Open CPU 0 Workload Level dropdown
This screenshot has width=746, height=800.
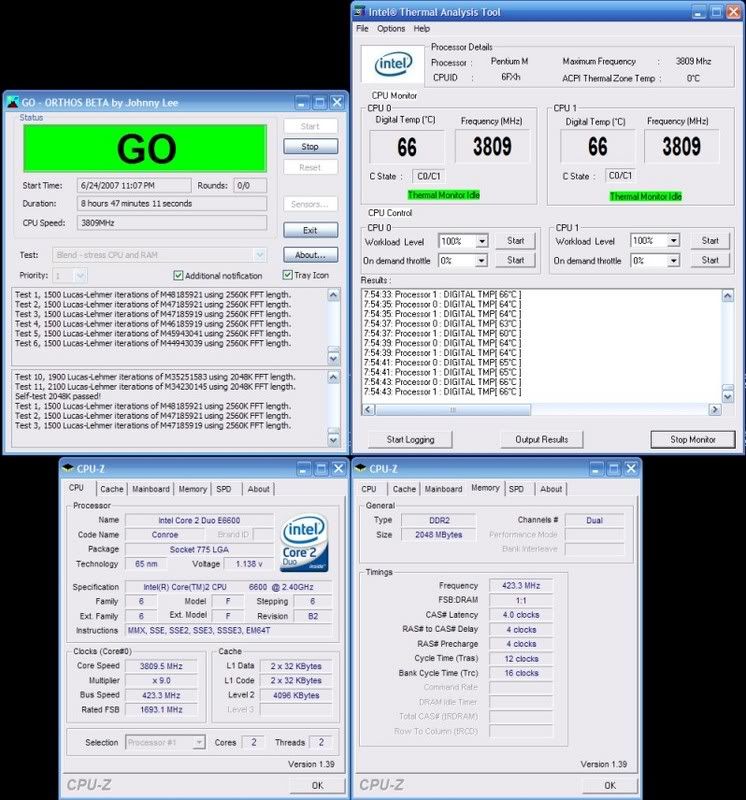pyautogui.click(x=481, y=241)
